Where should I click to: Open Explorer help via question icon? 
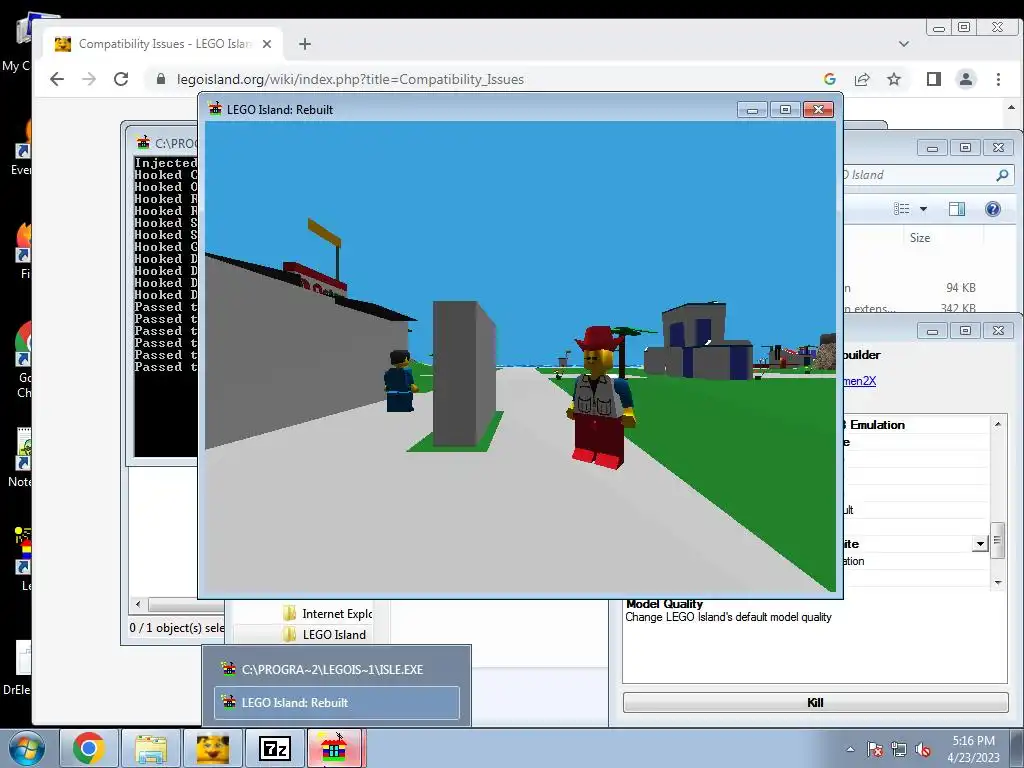[993, 209]
